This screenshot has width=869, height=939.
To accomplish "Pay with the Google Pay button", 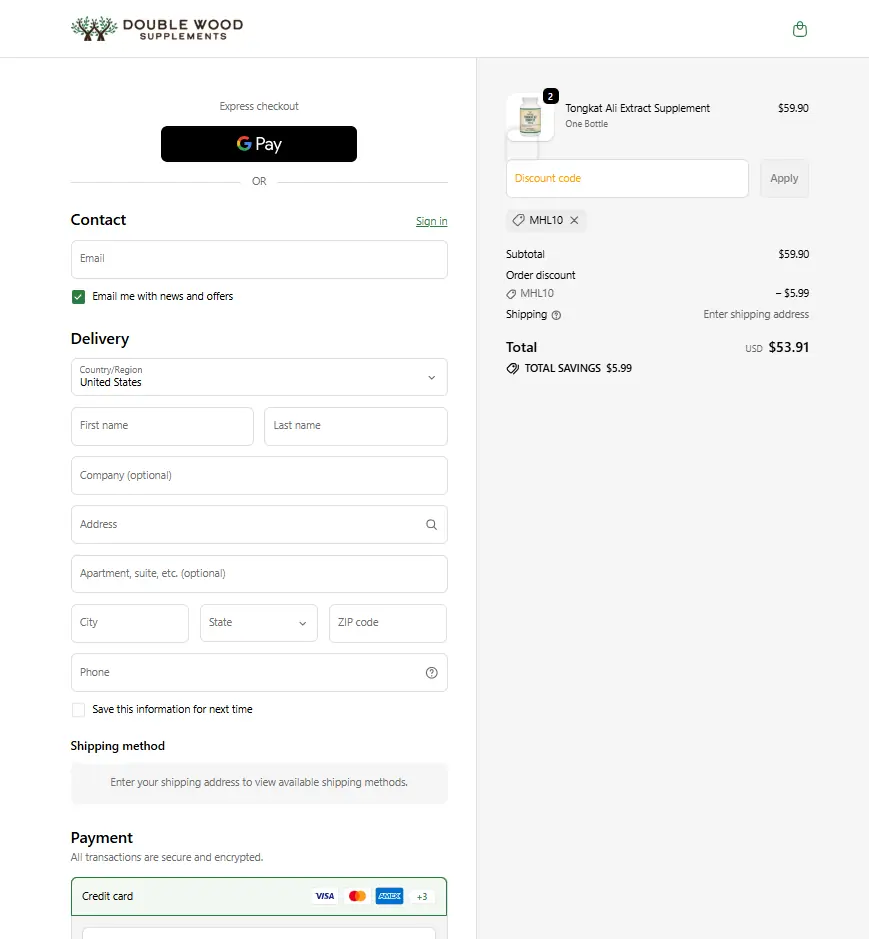I will 259,144.
